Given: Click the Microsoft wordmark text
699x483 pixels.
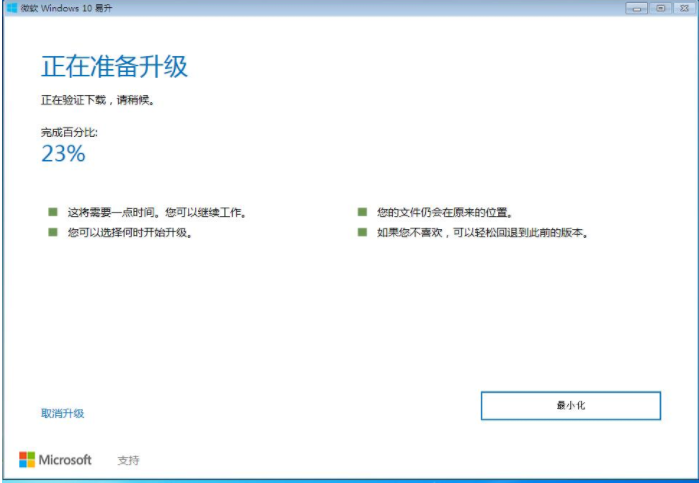Looking at the screenshot, I should tap(65, 460).
